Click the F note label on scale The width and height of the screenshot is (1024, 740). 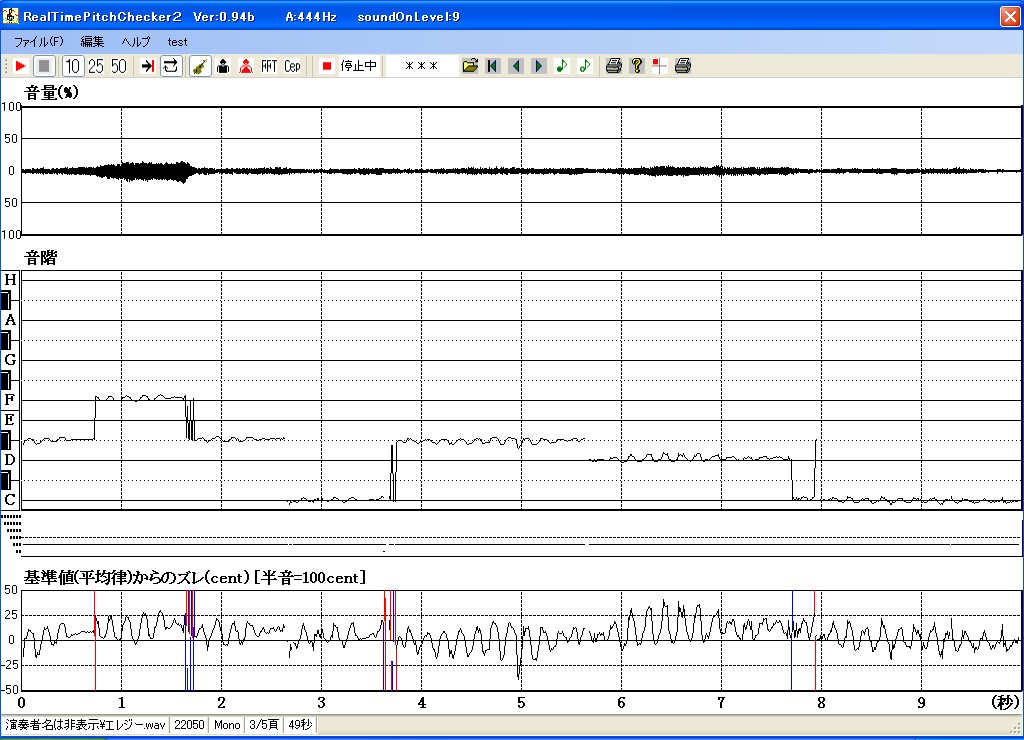coord(10,400)
